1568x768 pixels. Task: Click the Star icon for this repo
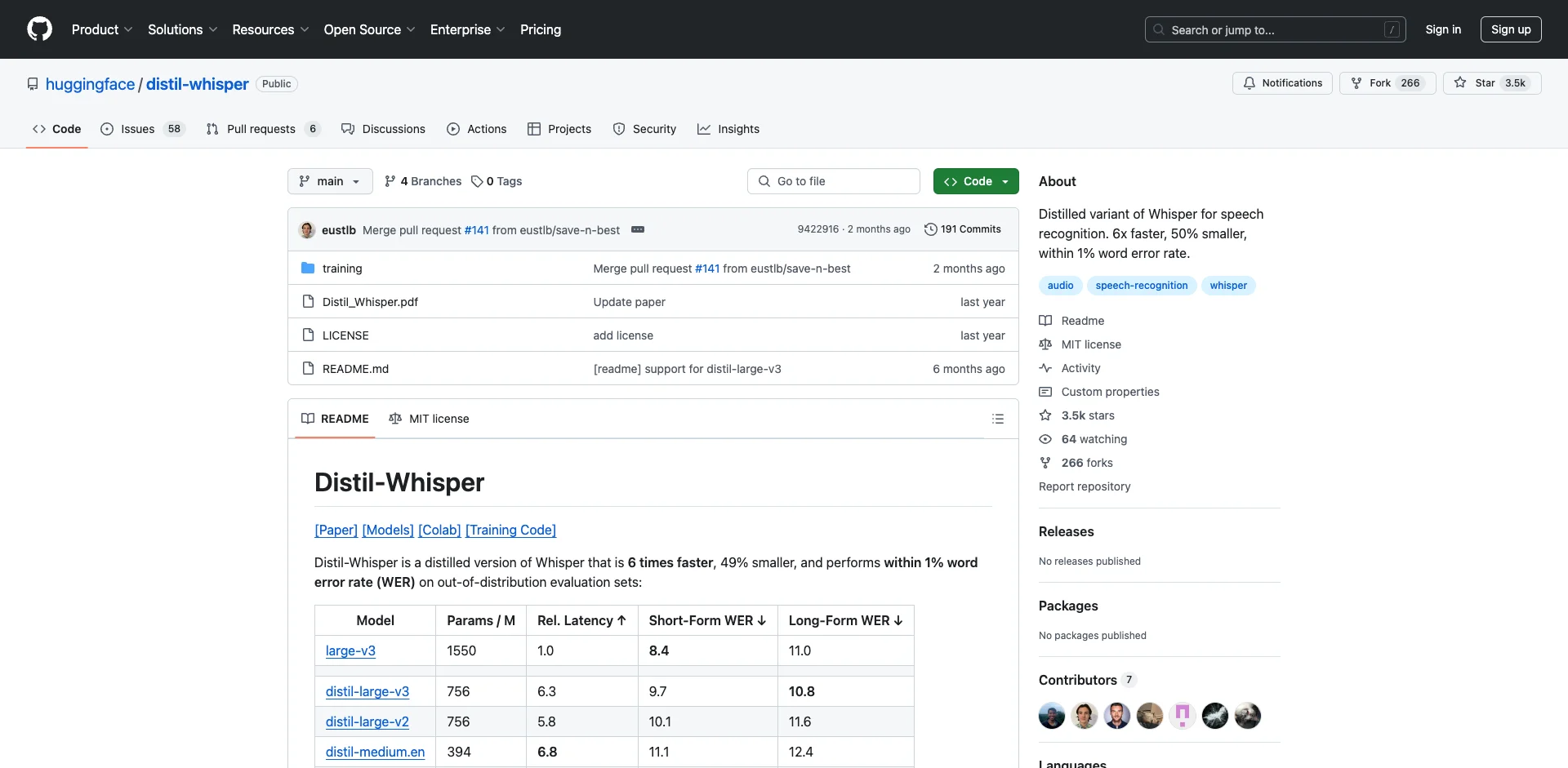tap(1460, 82)
